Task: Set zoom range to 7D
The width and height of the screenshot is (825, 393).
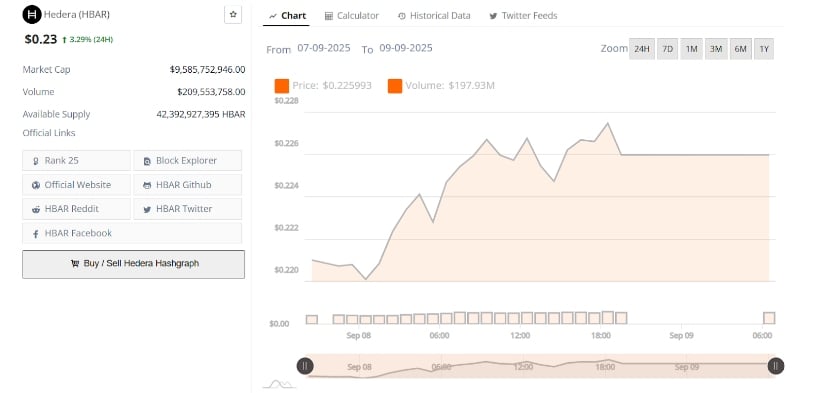Action: click(x=667, y=49)
